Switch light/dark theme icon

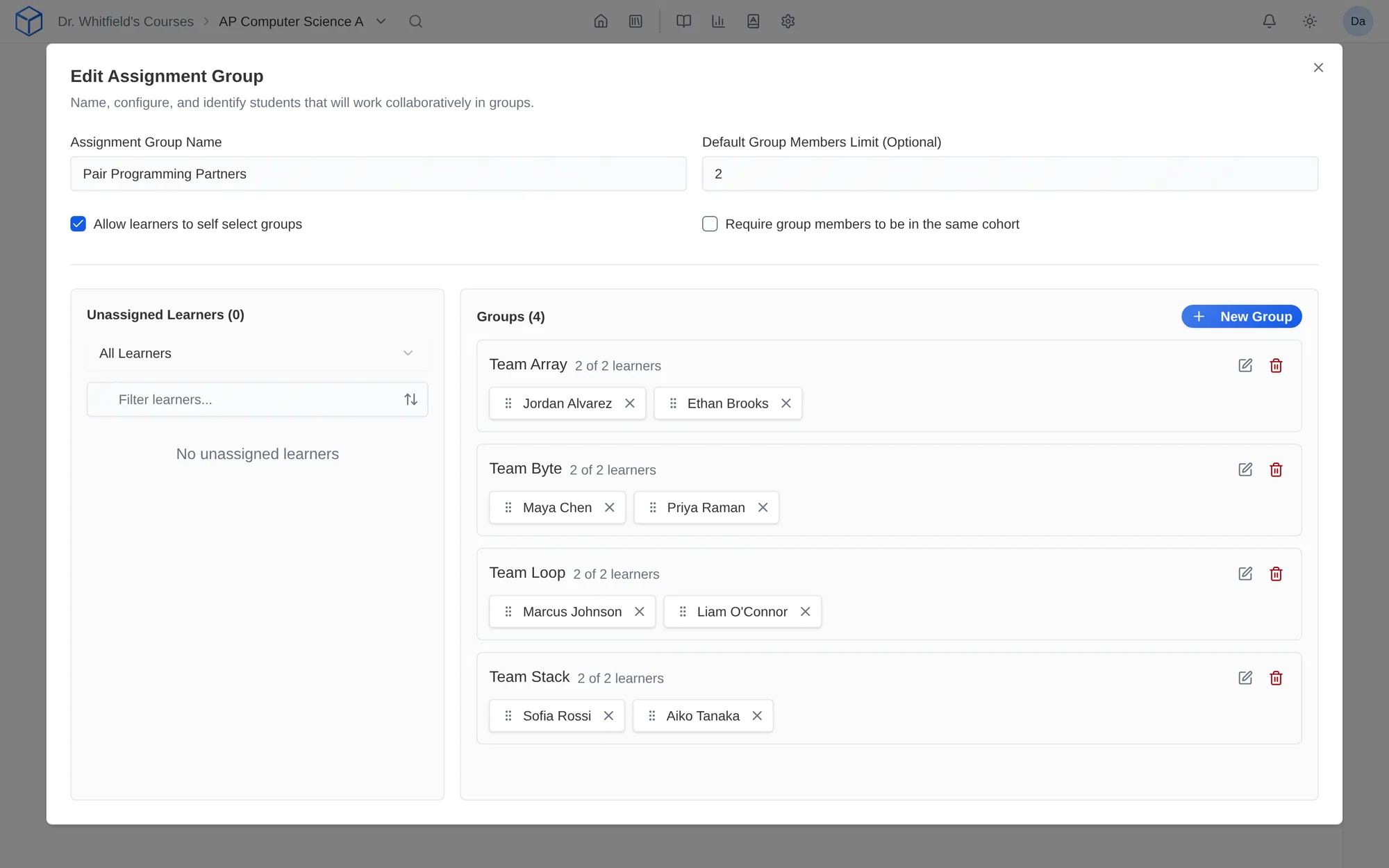(x=1310, y=22)
